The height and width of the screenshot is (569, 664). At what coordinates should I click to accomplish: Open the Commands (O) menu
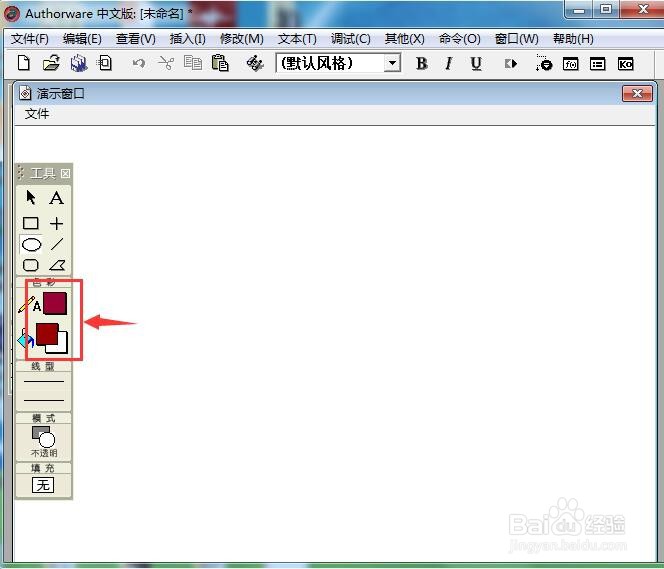click(459, 39)
